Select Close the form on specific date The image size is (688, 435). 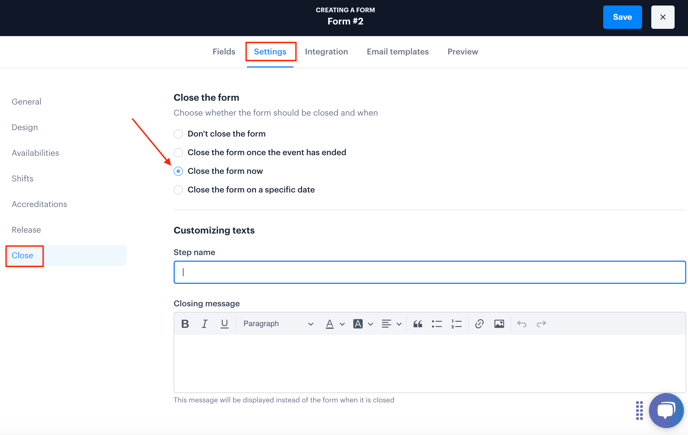tap(178, 190)
